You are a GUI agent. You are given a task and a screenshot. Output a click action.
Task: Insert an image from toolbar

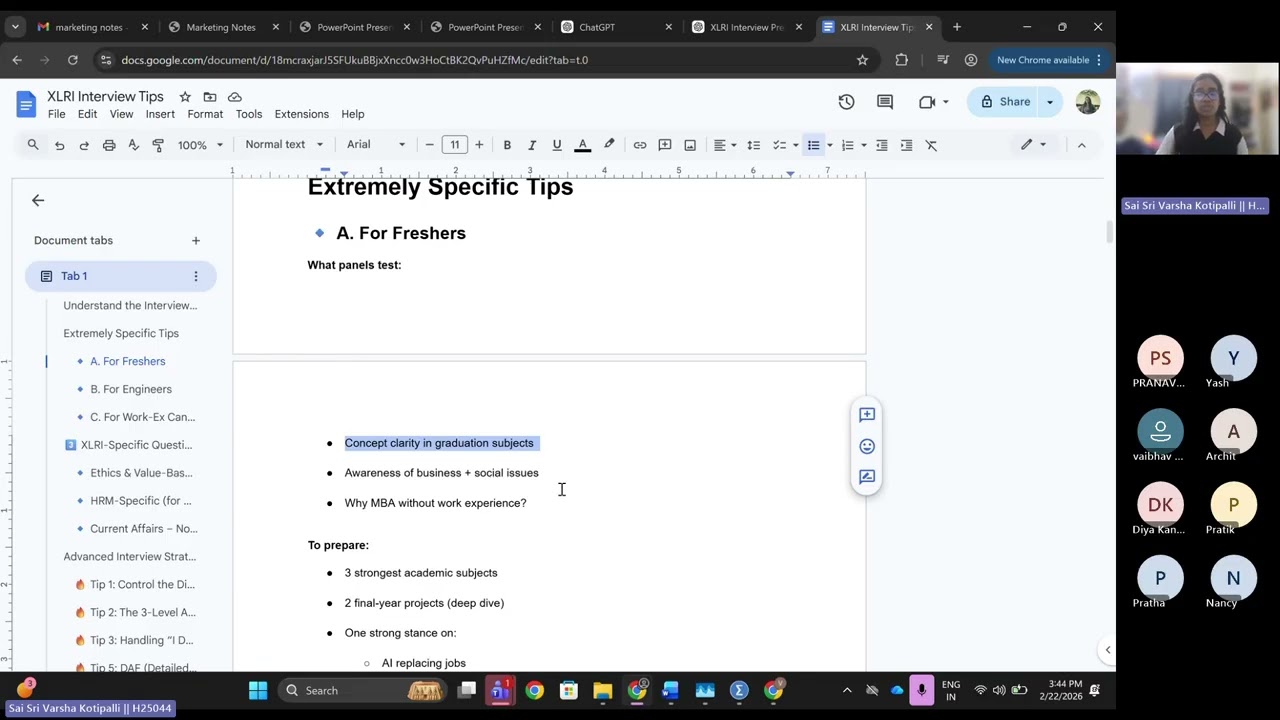[x=690, y=145]
